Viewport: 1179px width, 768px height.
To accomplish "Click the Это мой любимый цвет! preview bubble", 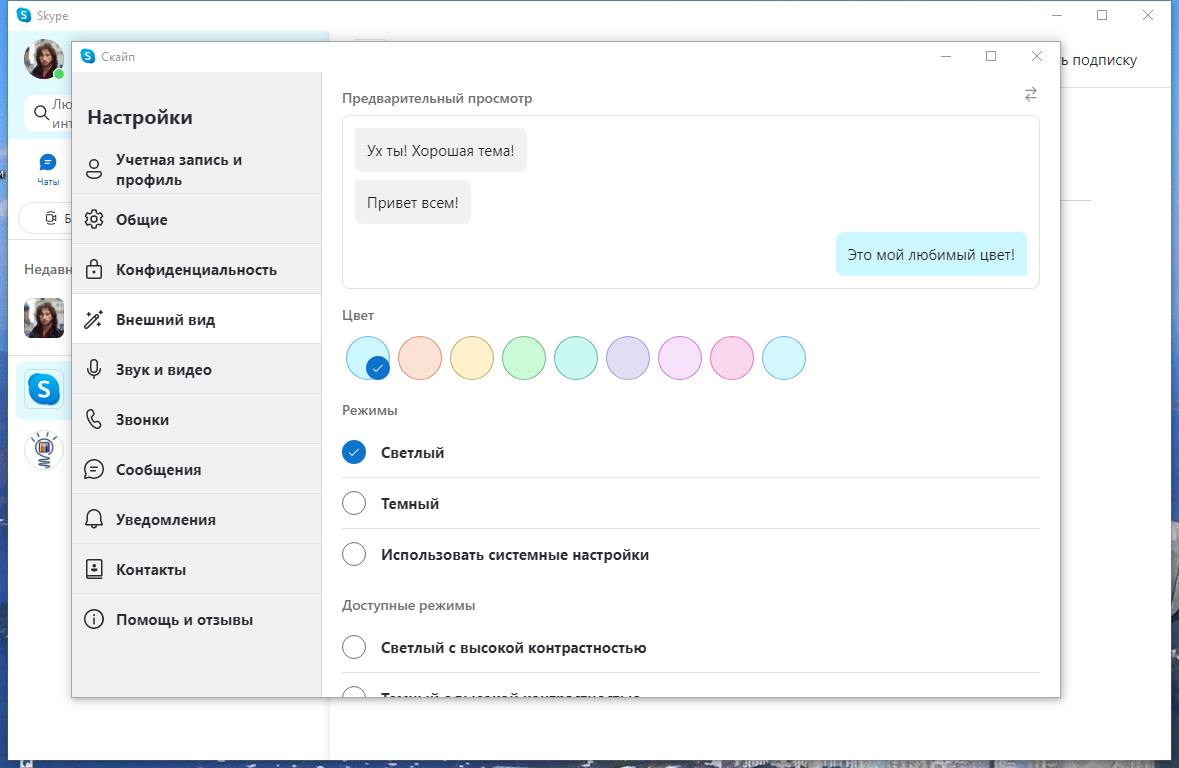I will pyautogui.click(x=931, y=254).
